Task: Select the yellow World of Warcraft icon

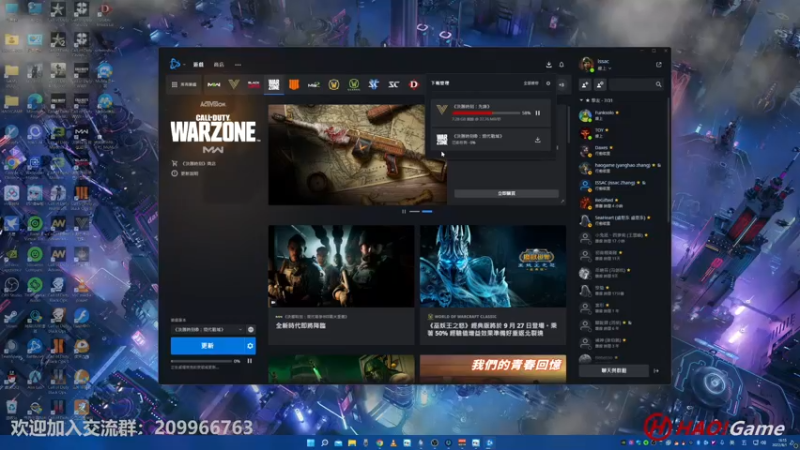Action: click(334, 84)
